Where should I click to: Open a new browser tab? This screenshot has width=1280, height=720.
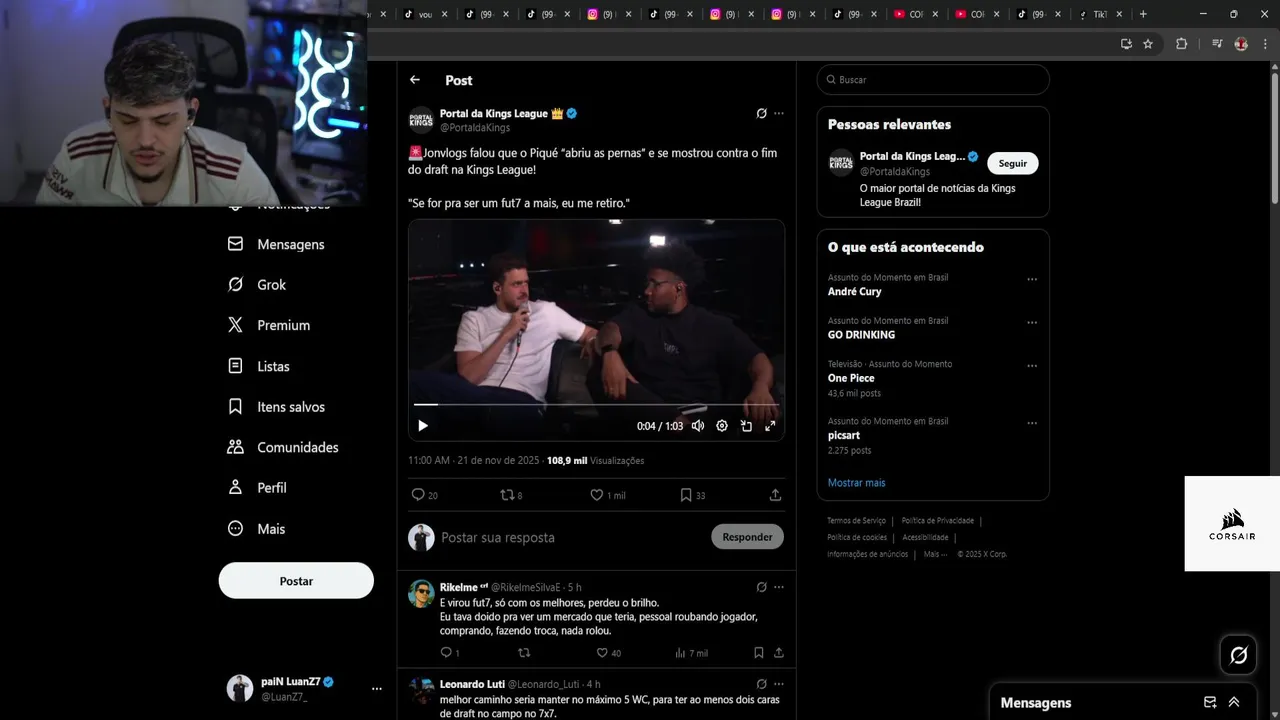(x=1143, y=14)
